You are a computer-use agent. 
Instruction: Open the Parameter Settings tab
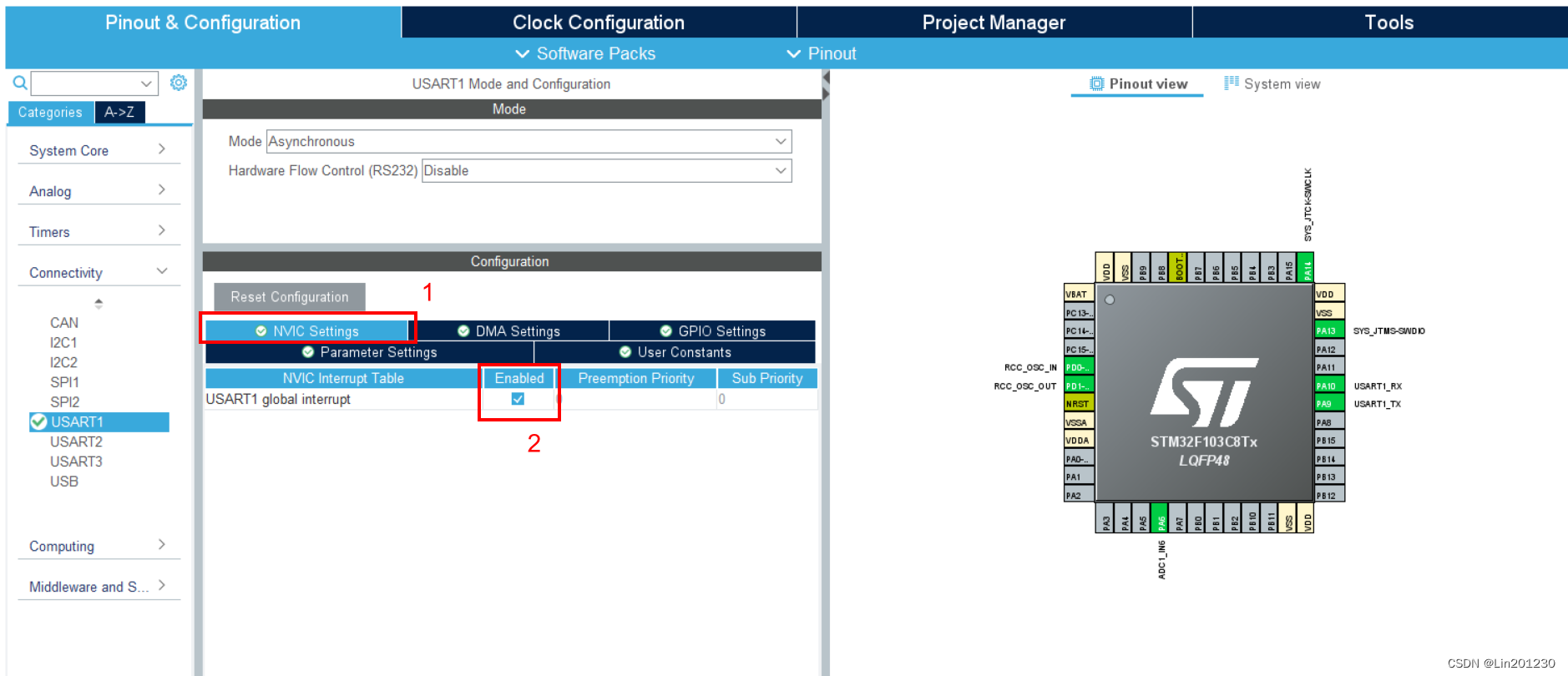tap(369, 352)
